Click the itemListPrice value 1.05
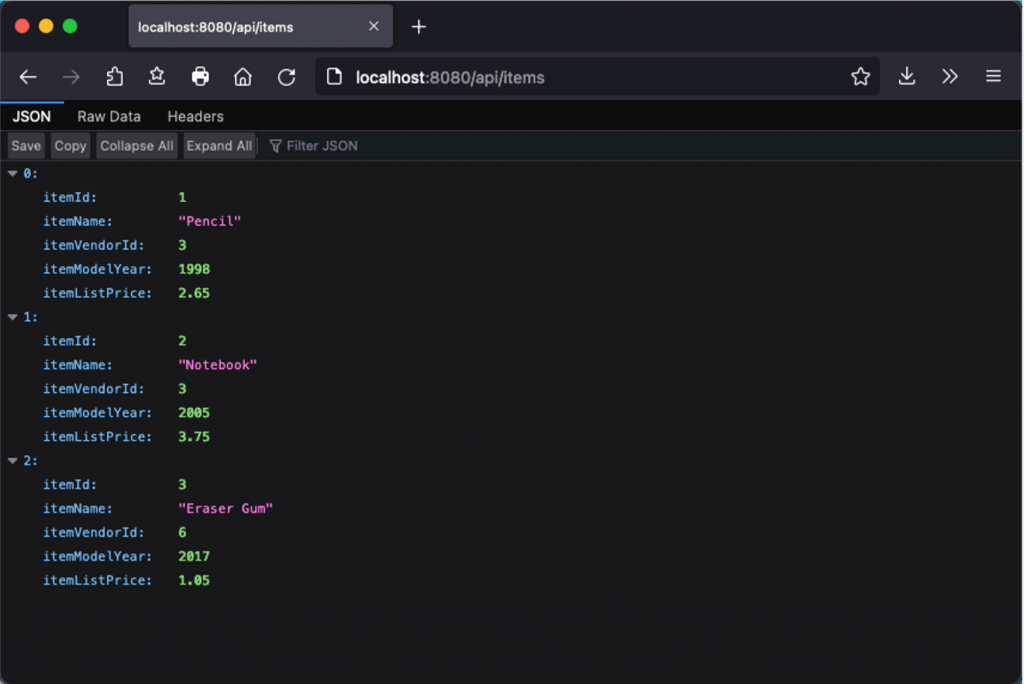The image size is (1024, 684). point(194,581)
